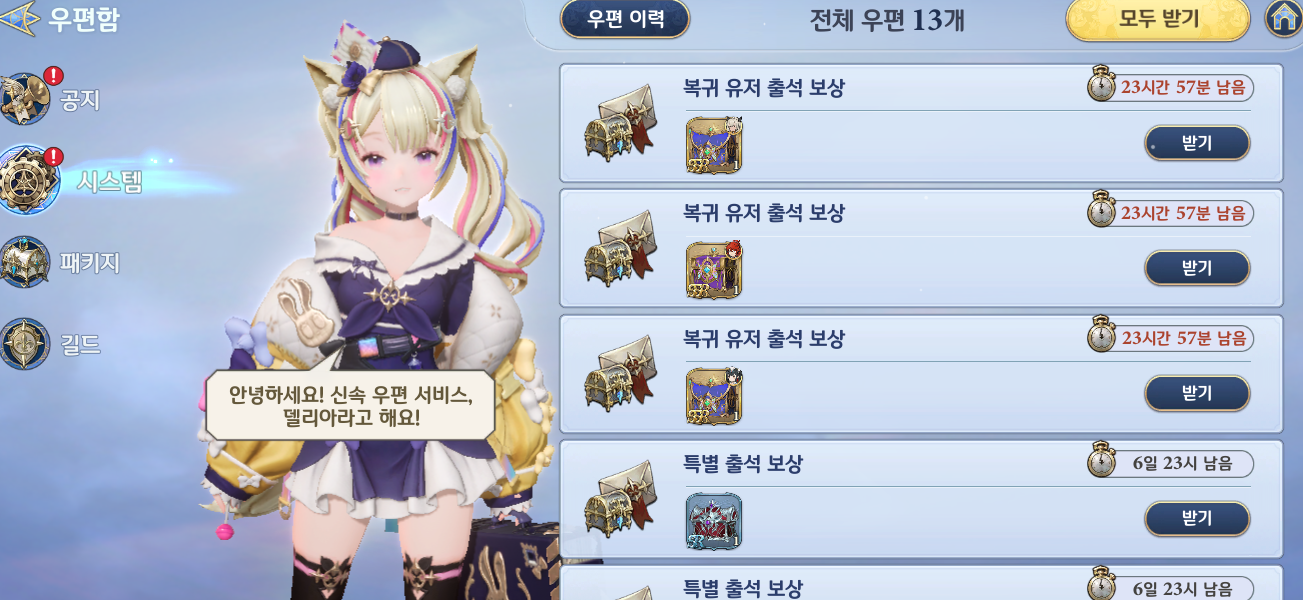
Task: Click the 우편 이력 button
Action: (625, 19)
